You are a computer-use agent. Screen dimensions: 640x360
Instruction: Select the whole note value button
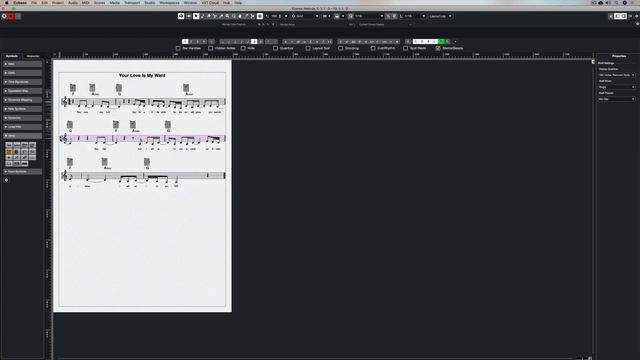pyautogui.click(x=223, y=42)
